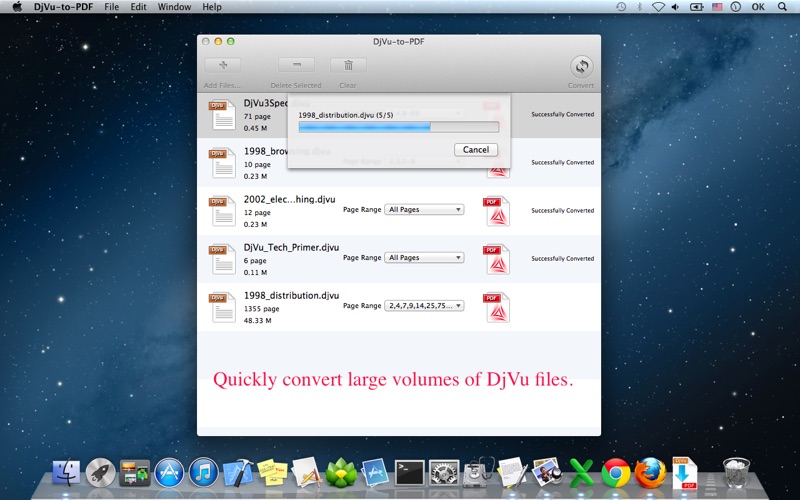The height and width of the screenshot is (500, 800).
Task: Open Disk Utility in the dock
Action: coord(479,472)
